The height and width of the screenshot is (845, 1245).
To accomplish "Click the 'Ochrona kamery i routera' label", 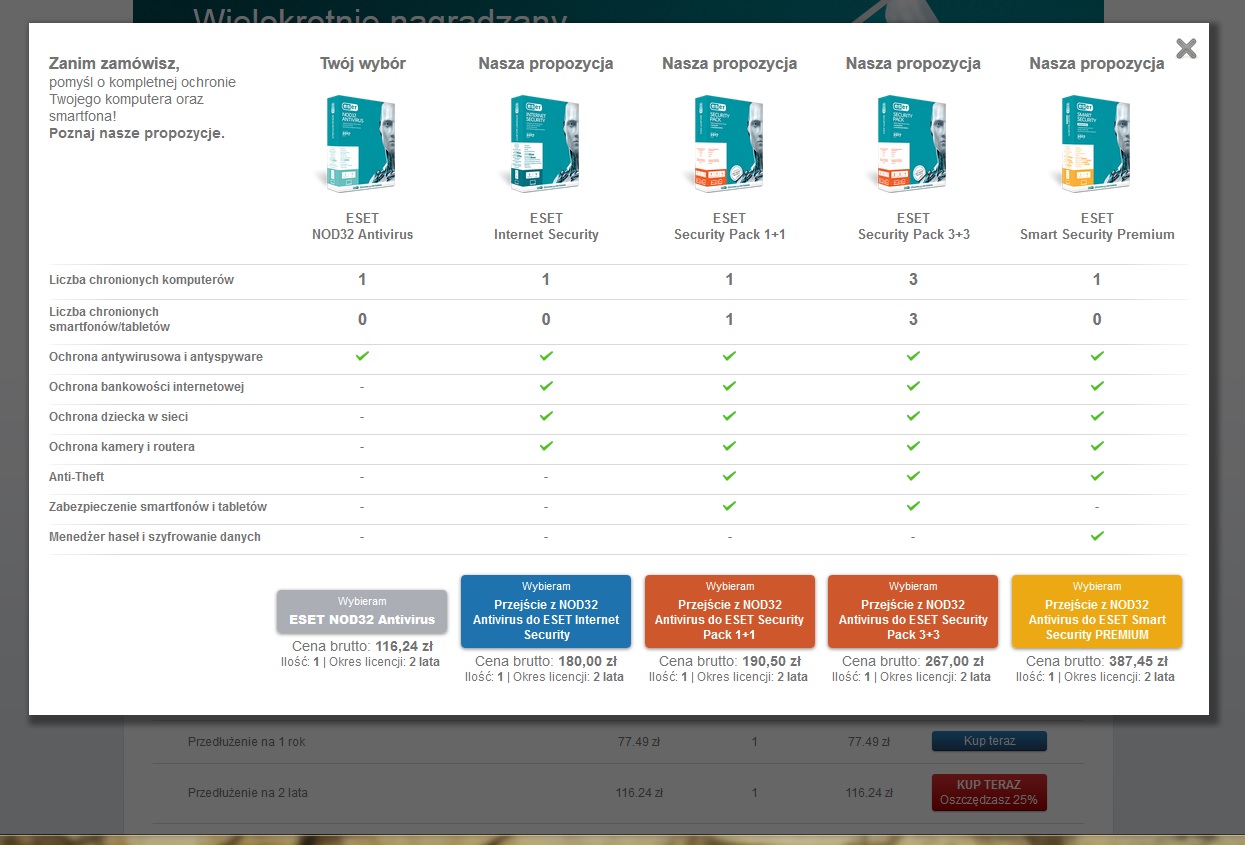I will point(122,447).
